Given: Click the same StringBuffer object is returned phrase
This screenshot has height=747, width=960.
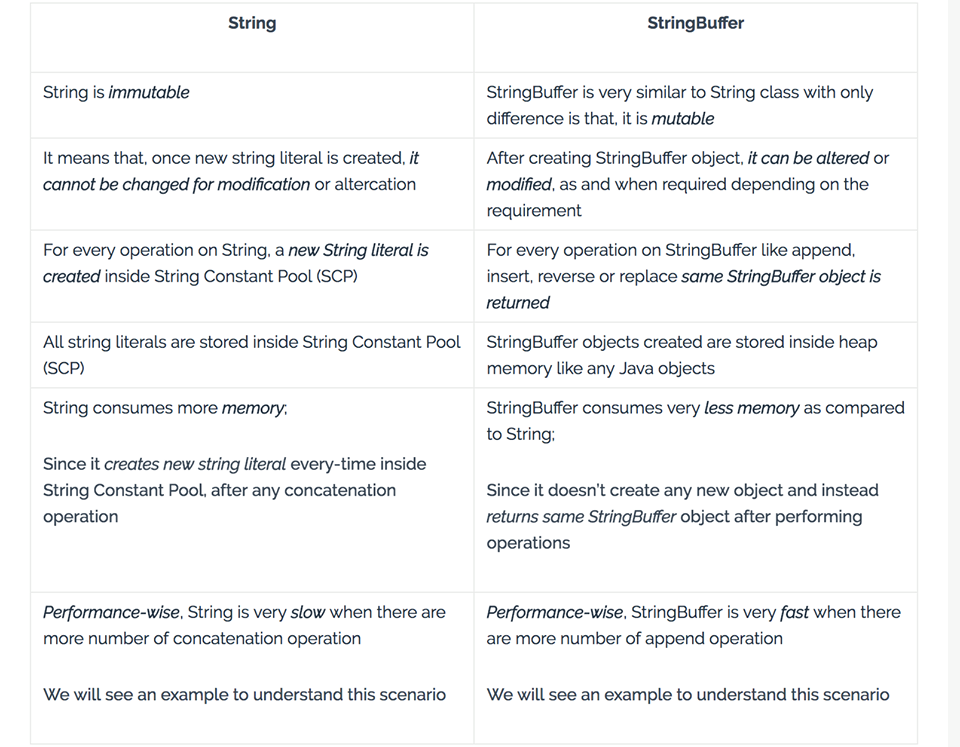Looking at the screenshot, I should pos(683,290).
